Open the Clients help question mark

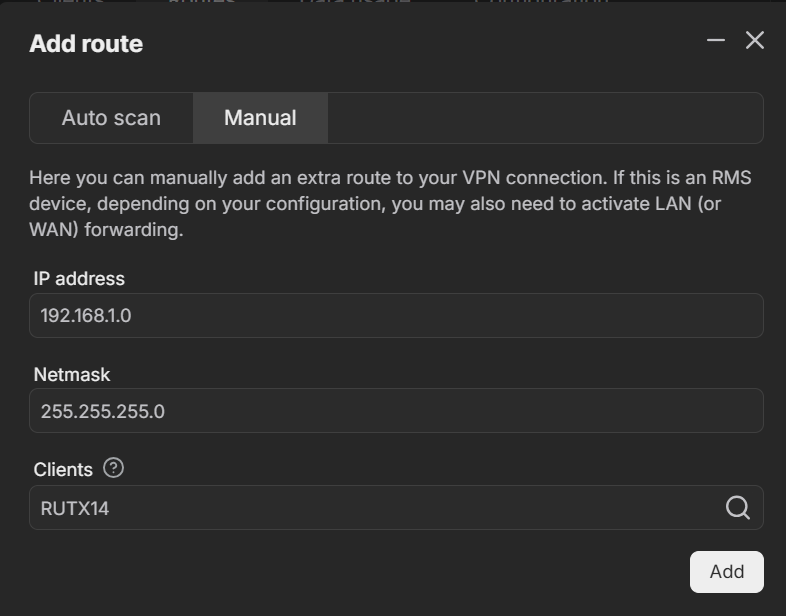(113, 468)
